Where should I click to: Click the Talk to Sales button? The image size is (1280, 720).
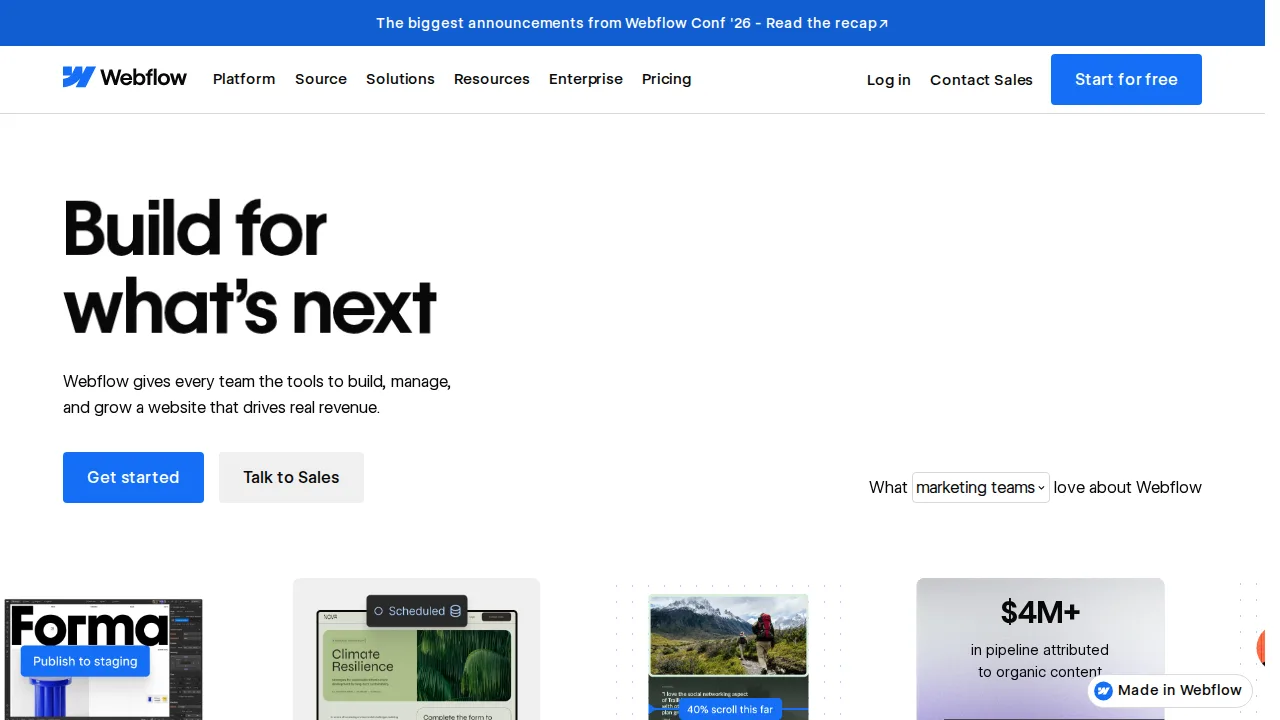pos(291,477)
